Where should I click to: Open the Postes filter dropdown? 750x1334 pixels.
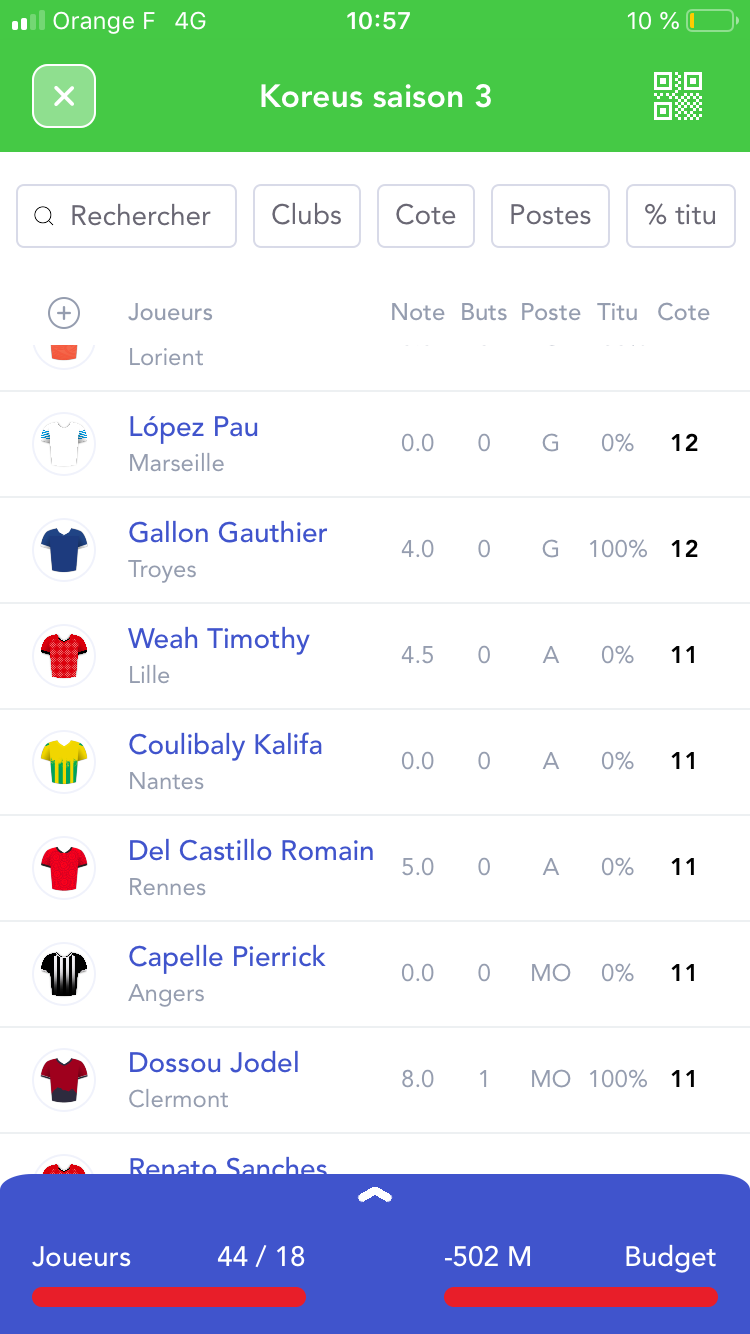tap(550, 215)
